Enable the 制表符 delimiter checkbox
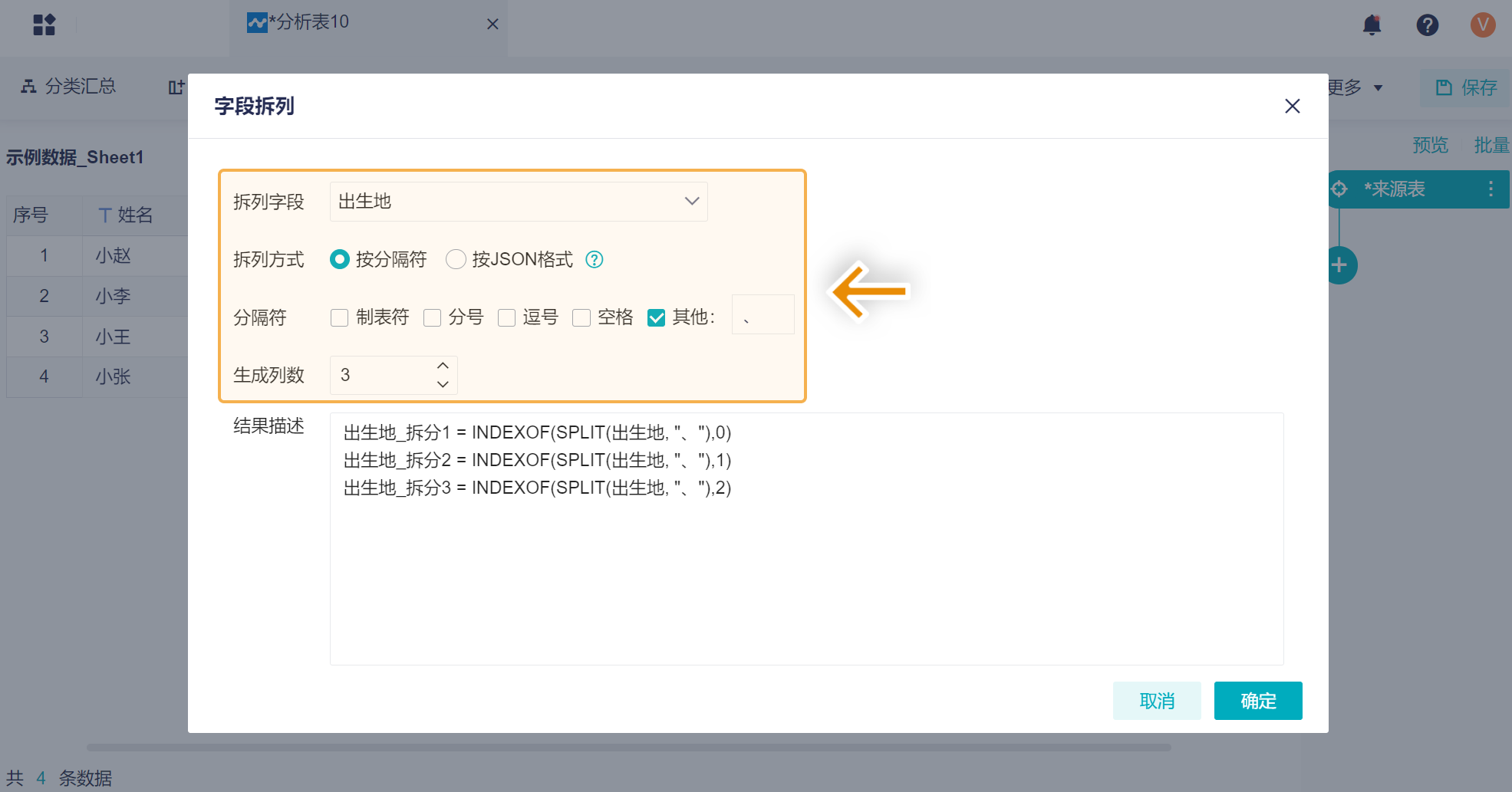The width and height of the screenshot is (1512, 792). click(339, 317)
